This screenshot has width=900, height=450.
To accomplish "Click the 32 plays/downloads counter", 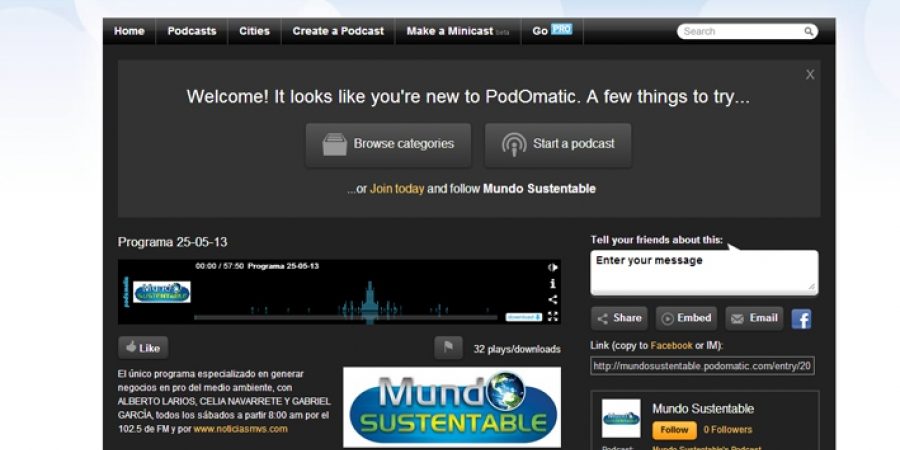I will click(517, 349).
